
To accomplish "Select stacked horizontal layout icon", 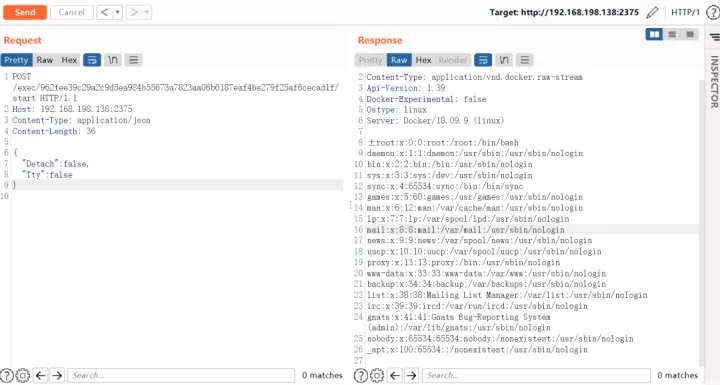I will [x=672, y=34].
